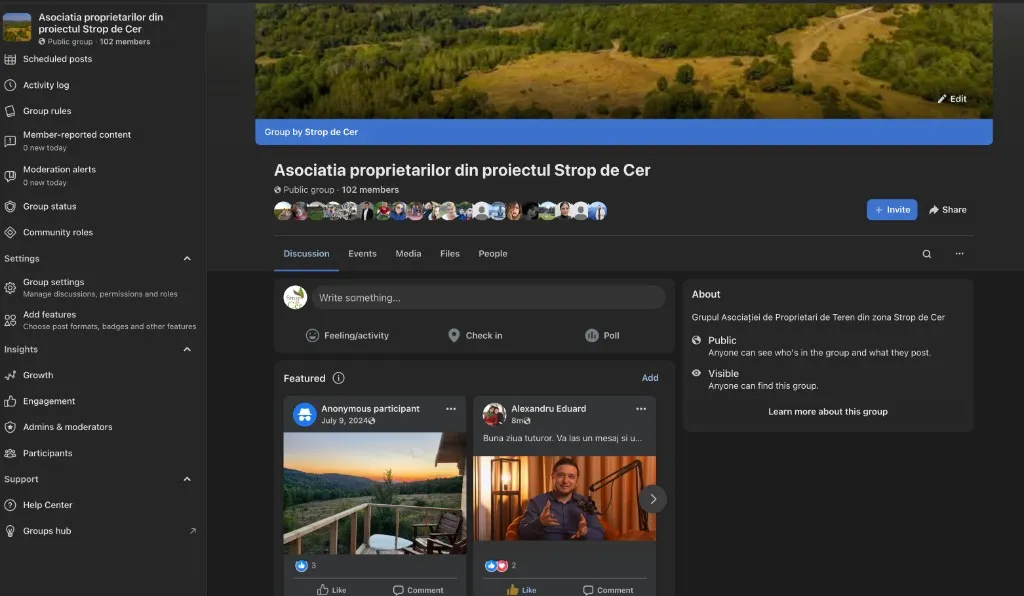The height and width of the screenshot is (596, 1024).
Task: Click "Buna ziua tuturor" post text
Action: pyautogui.click(x=562, y=438)
